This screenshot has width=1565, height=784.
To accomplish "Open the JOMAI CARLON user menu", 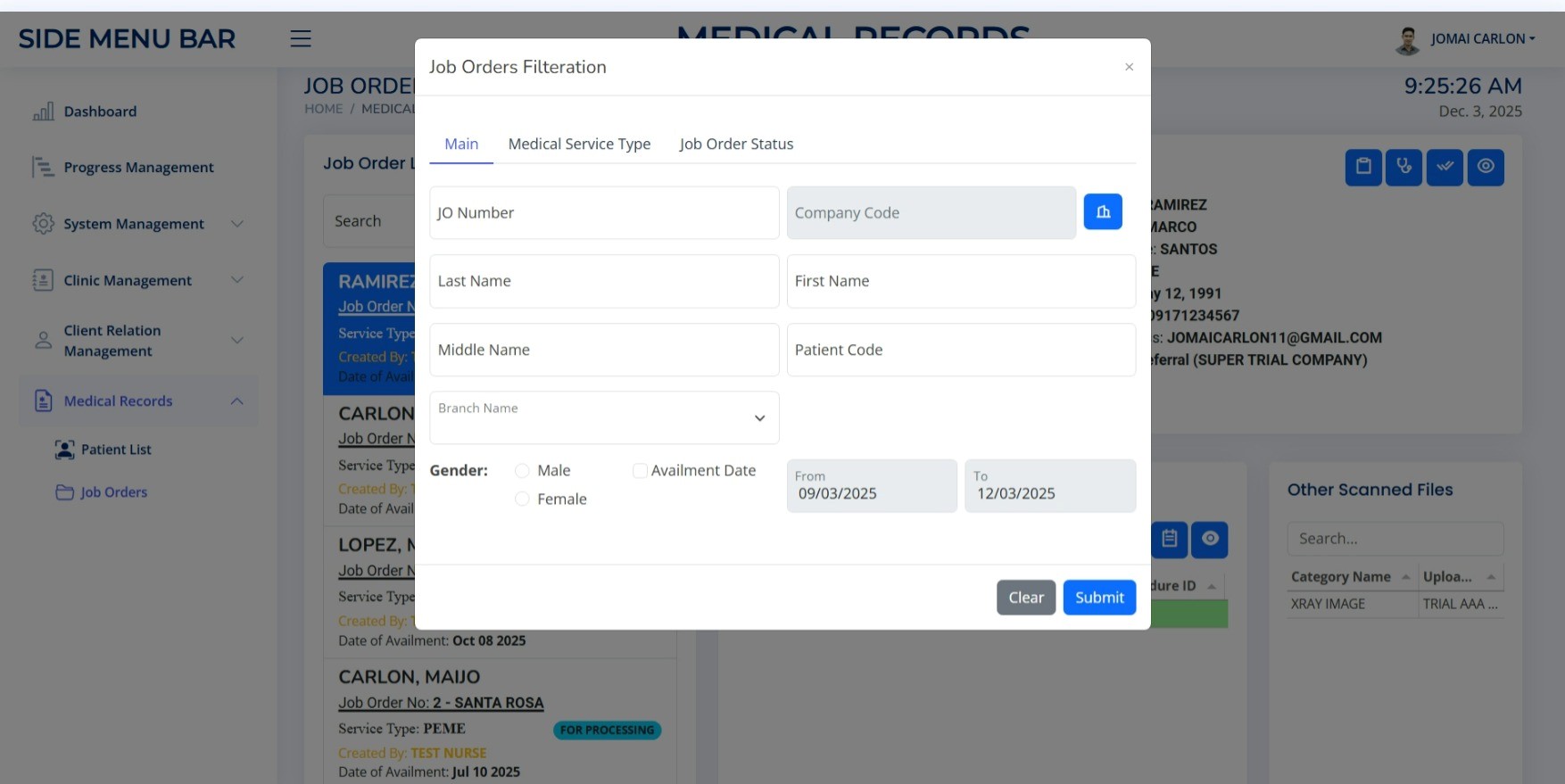I will click(x=1481, y=39).
